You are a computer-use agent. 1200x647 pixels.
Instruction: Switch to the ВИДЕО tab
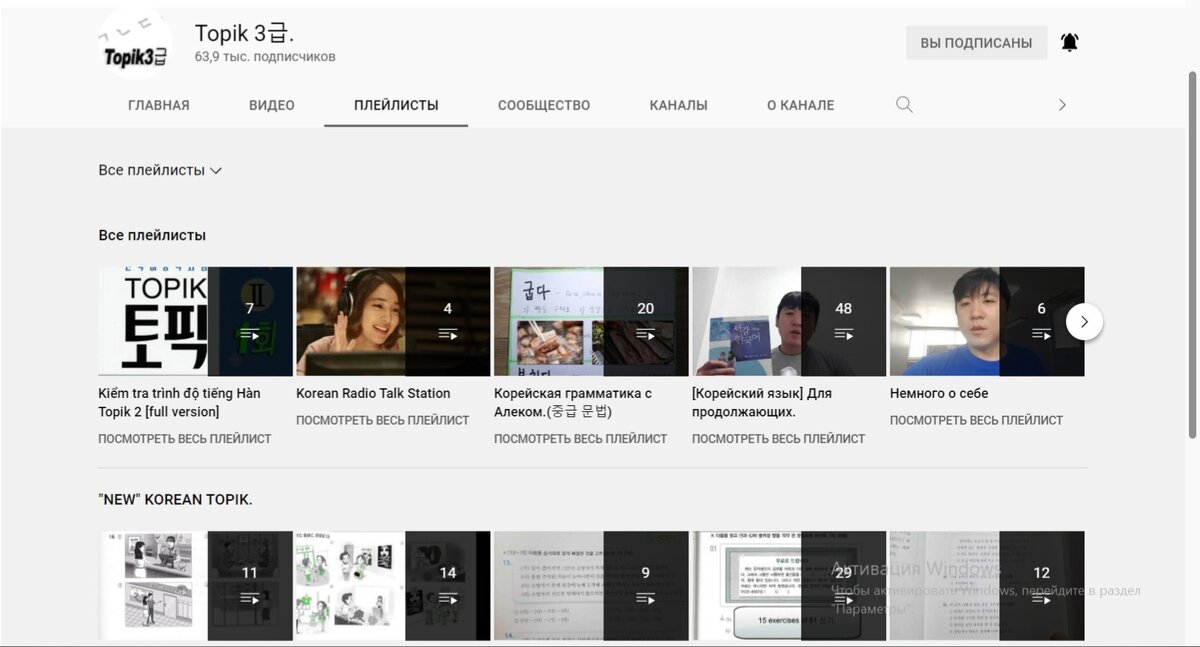[x=272, y=105]
